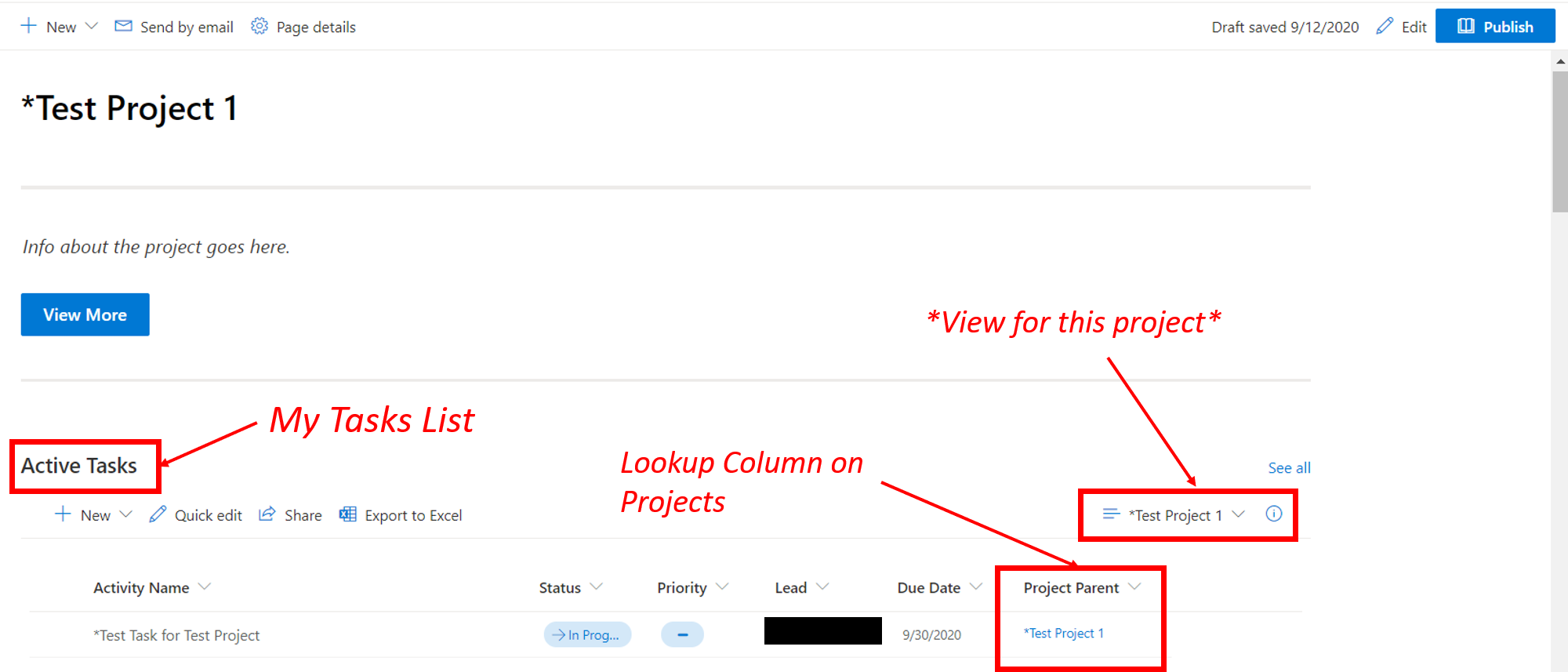Click the scrollbar up arrow
The height and width of the screenshot is (672, 1568).
pos(1559,61)
